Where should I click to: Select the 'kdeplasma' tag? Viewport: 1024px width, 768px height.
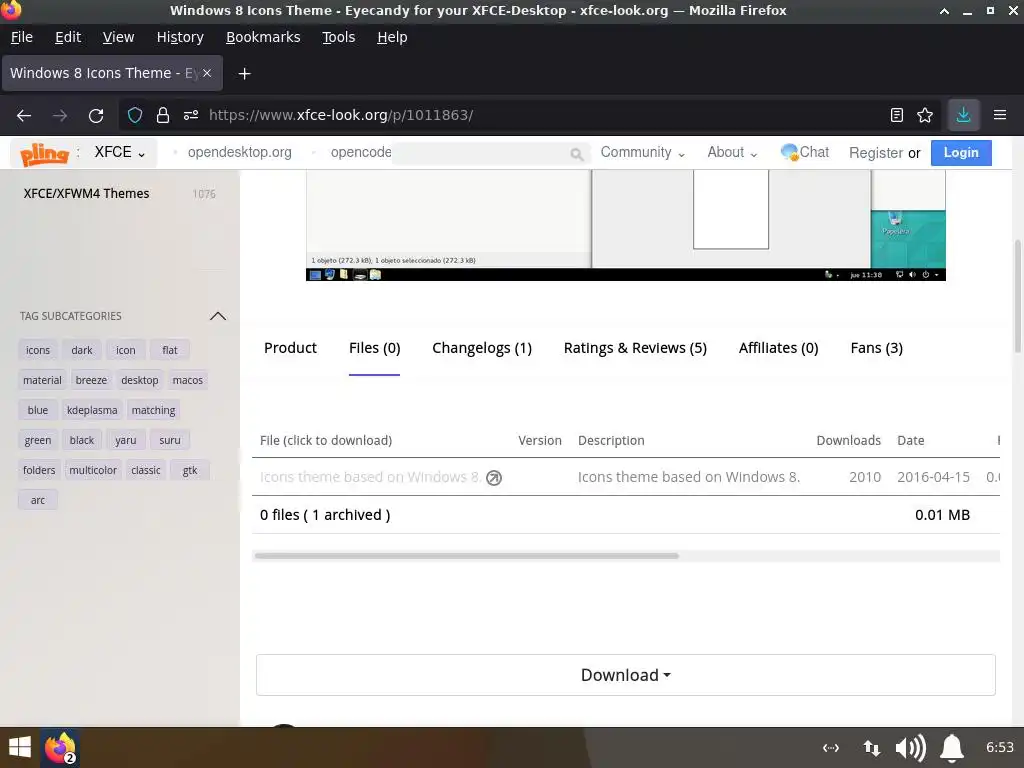point(92,410)
